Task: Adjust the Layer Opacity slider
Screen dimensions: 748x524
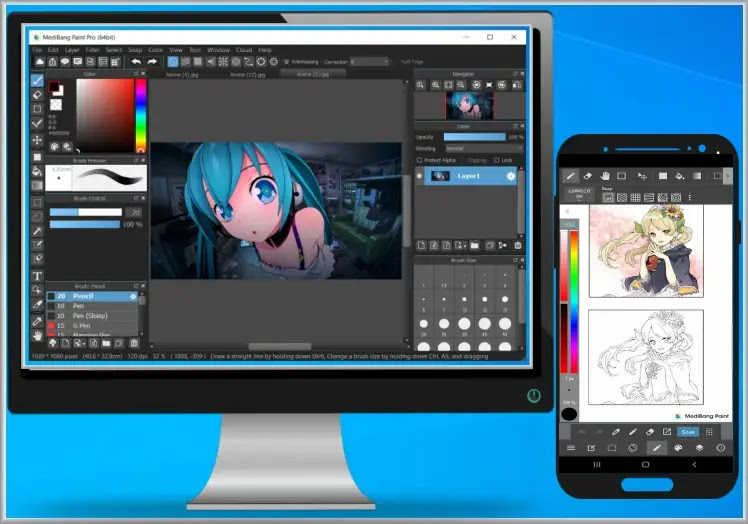Action: click(x=475, y=137)
